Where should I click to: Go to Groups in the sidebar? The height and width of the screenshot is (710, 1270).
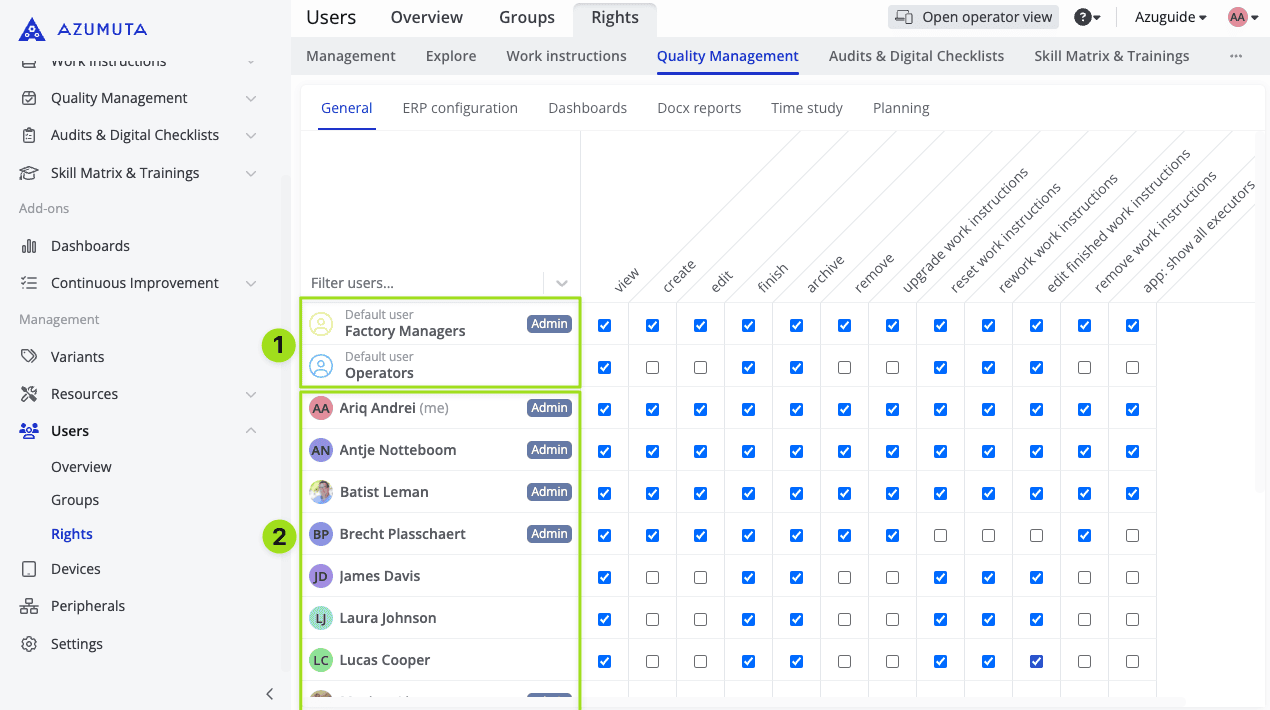pyautogui.click(x=75, y=500)
